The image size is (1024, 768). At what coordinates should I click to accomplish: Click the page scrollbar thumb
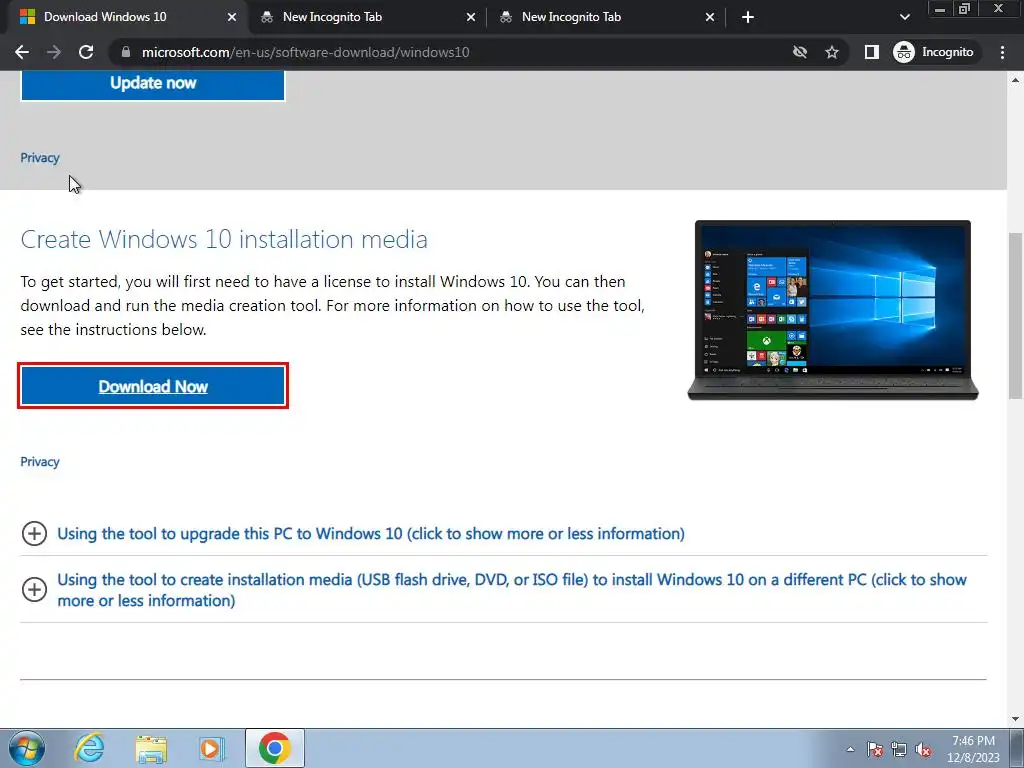coord(1015,315)
